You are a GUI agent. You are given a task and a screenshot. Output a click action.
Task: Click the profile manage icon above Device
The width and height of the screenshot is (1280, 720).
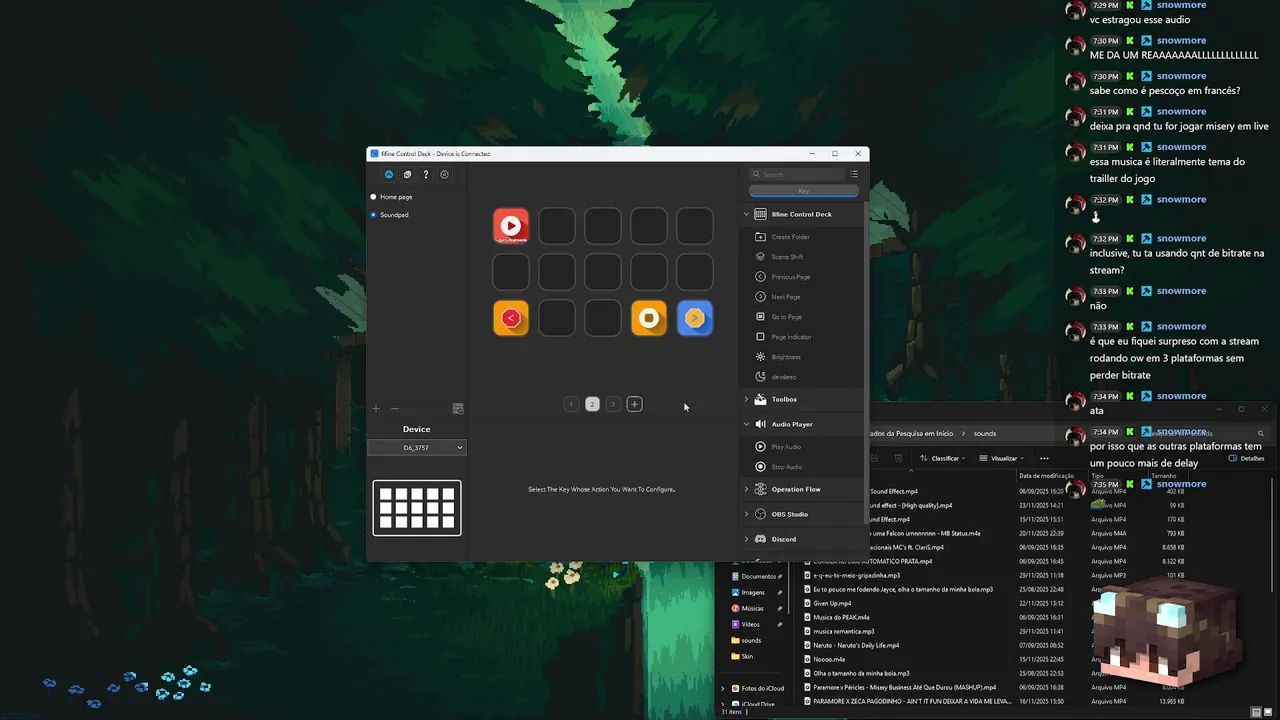pos(458,408)
